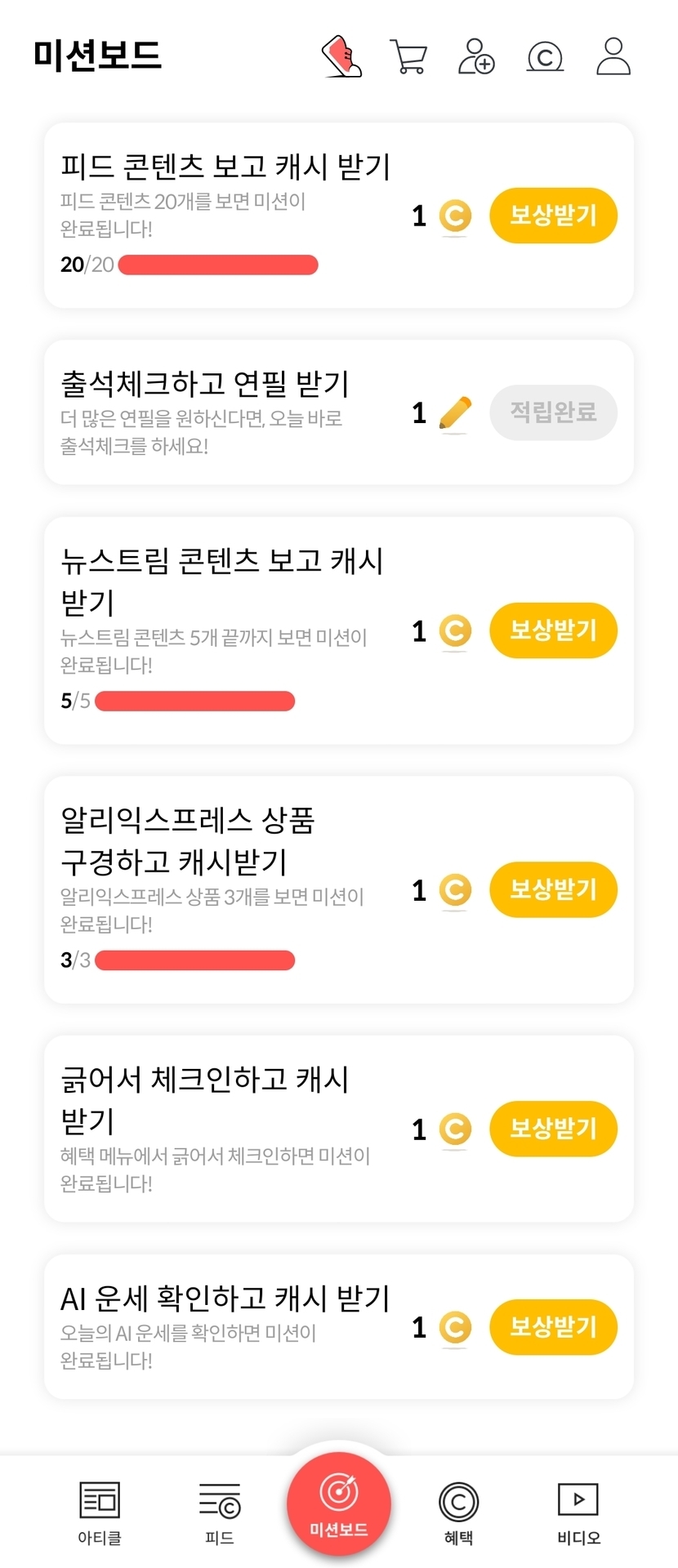Tap coin icon in 피드 콘텐츠 mission

pos(455,216)
